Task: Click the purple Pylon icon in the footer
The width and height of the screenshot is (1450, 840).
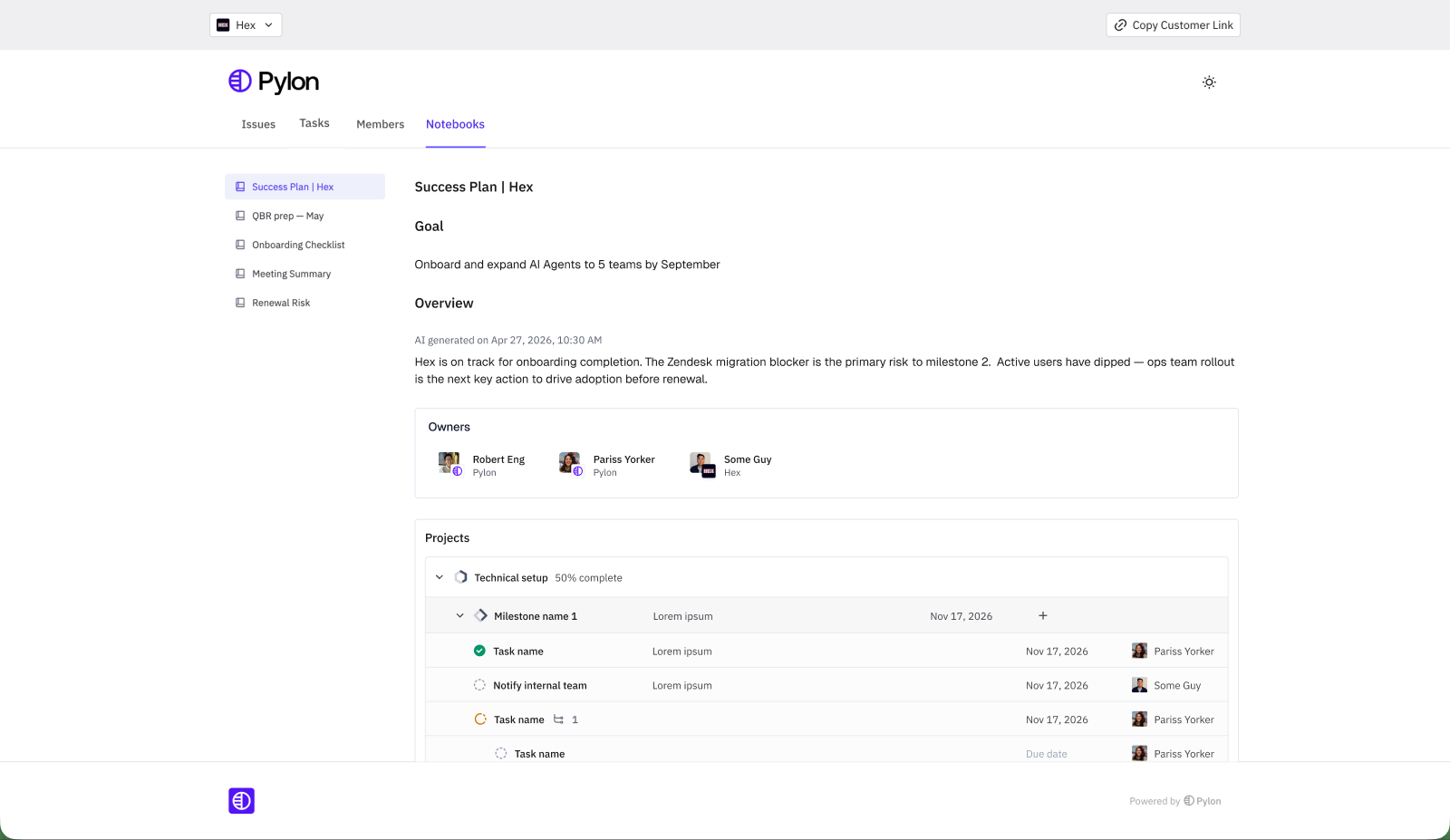Action: 241,801
